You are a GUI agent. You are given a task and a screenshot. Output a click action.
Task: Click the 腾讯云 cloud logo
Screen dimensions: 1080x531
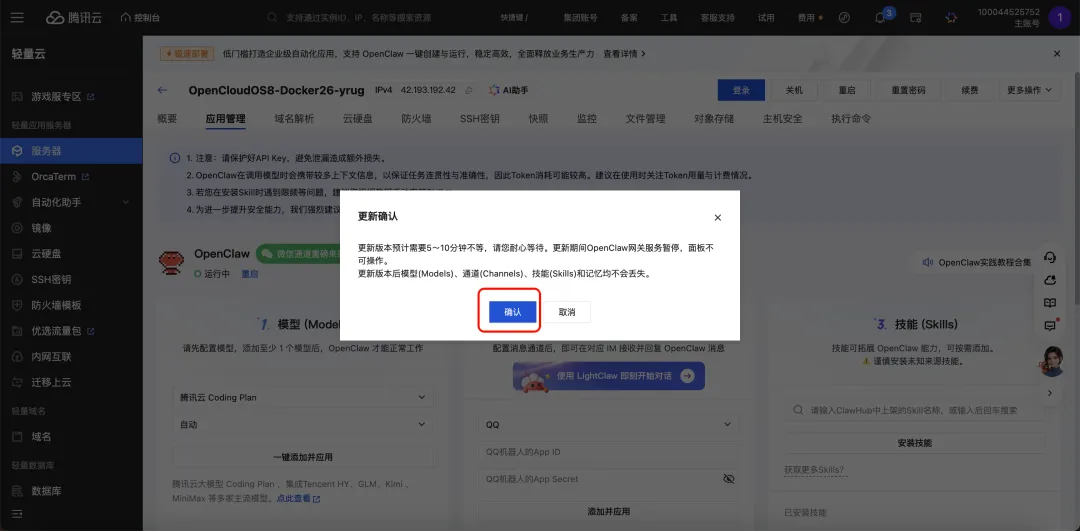point(74,18)
